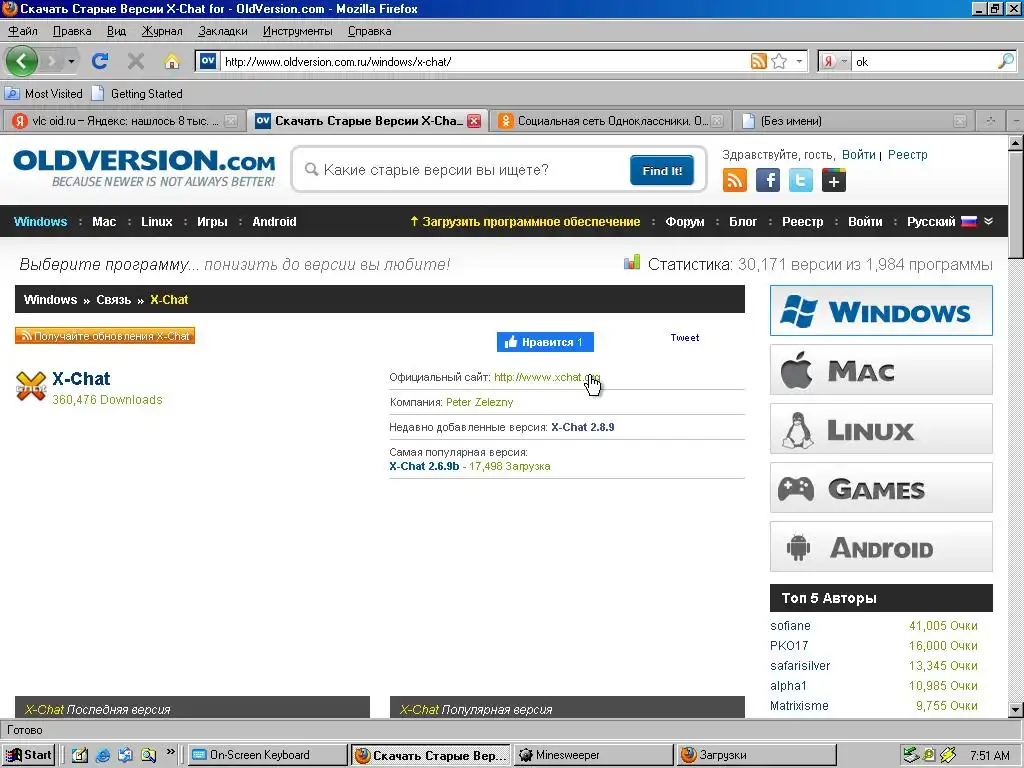Open the Инструменты menu

click(297, 31)
